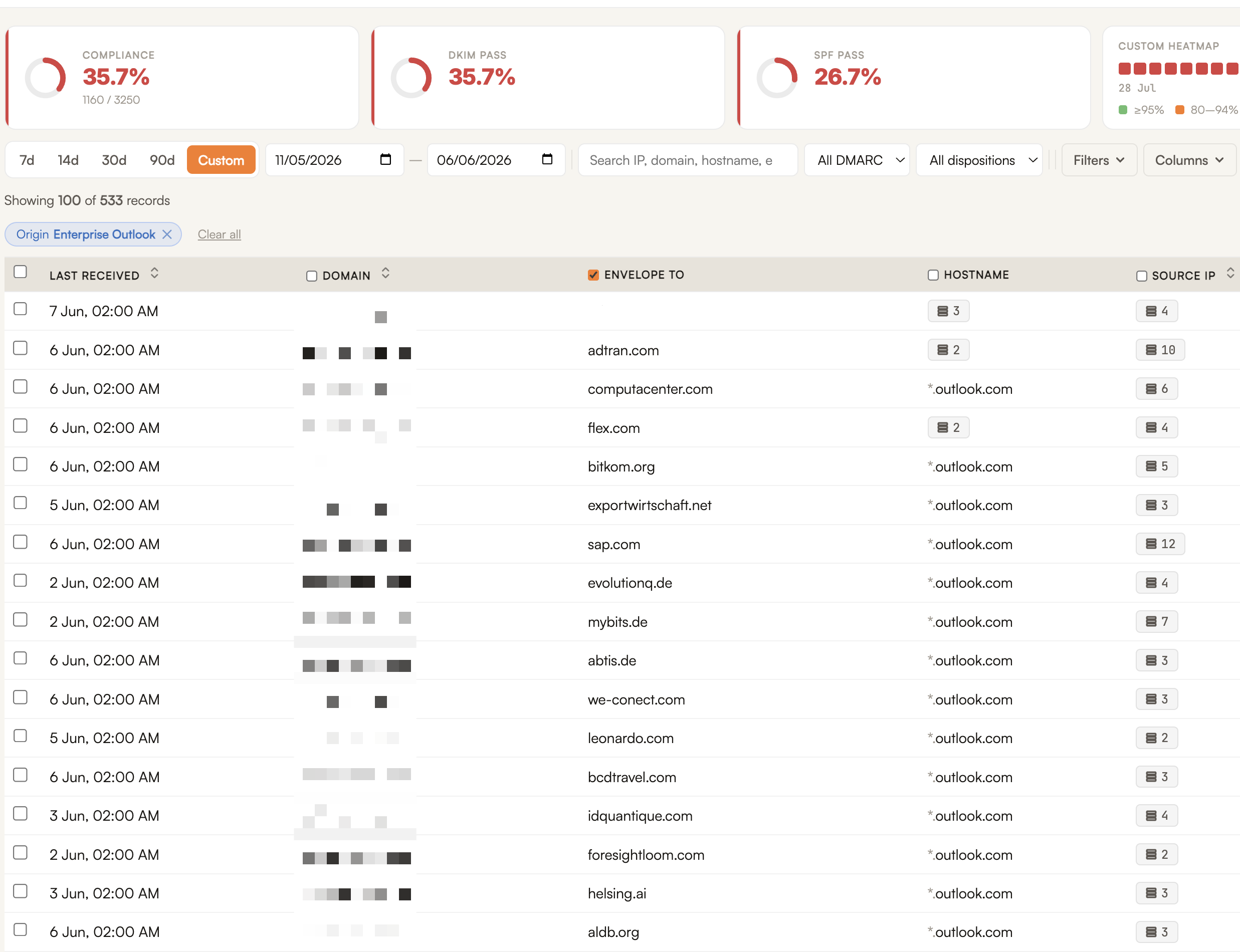Switch to the 90d time range
This screenshot has height=952, width=1240.
click(x=162, y=160)
